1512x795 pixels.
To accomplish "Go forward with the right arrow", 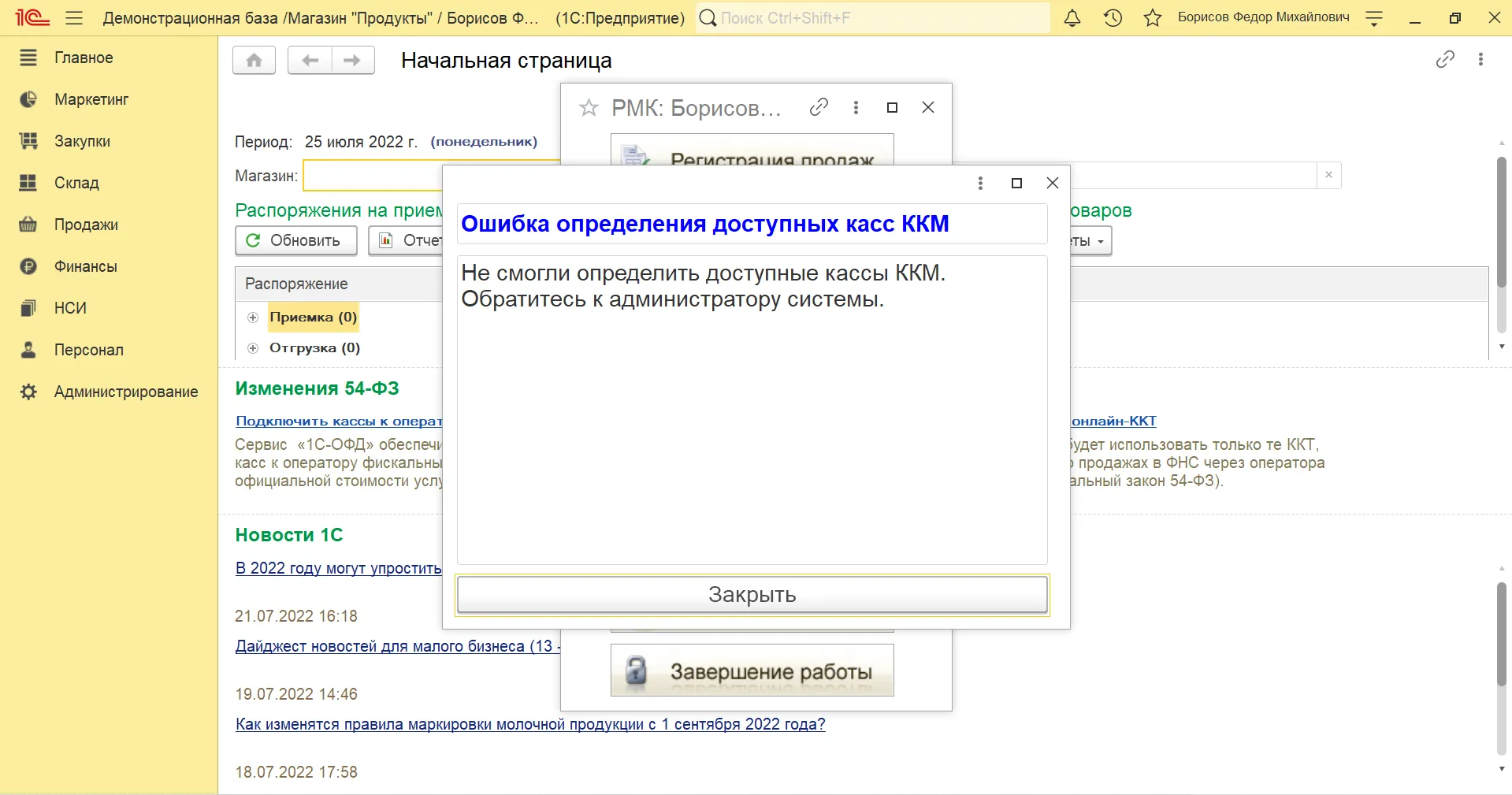I will click(352, 60).
